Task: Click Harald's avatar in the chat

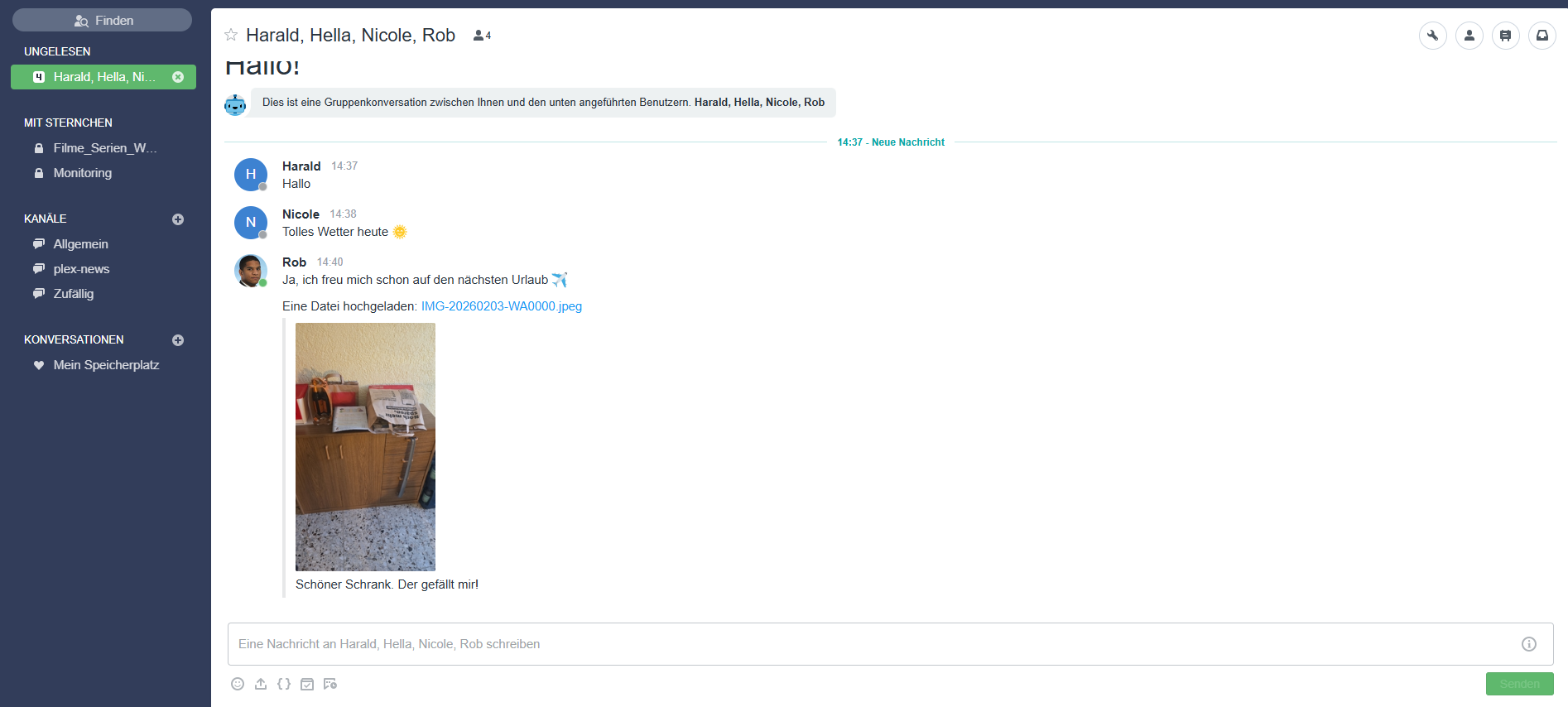Action: click(x=251, y=175)
